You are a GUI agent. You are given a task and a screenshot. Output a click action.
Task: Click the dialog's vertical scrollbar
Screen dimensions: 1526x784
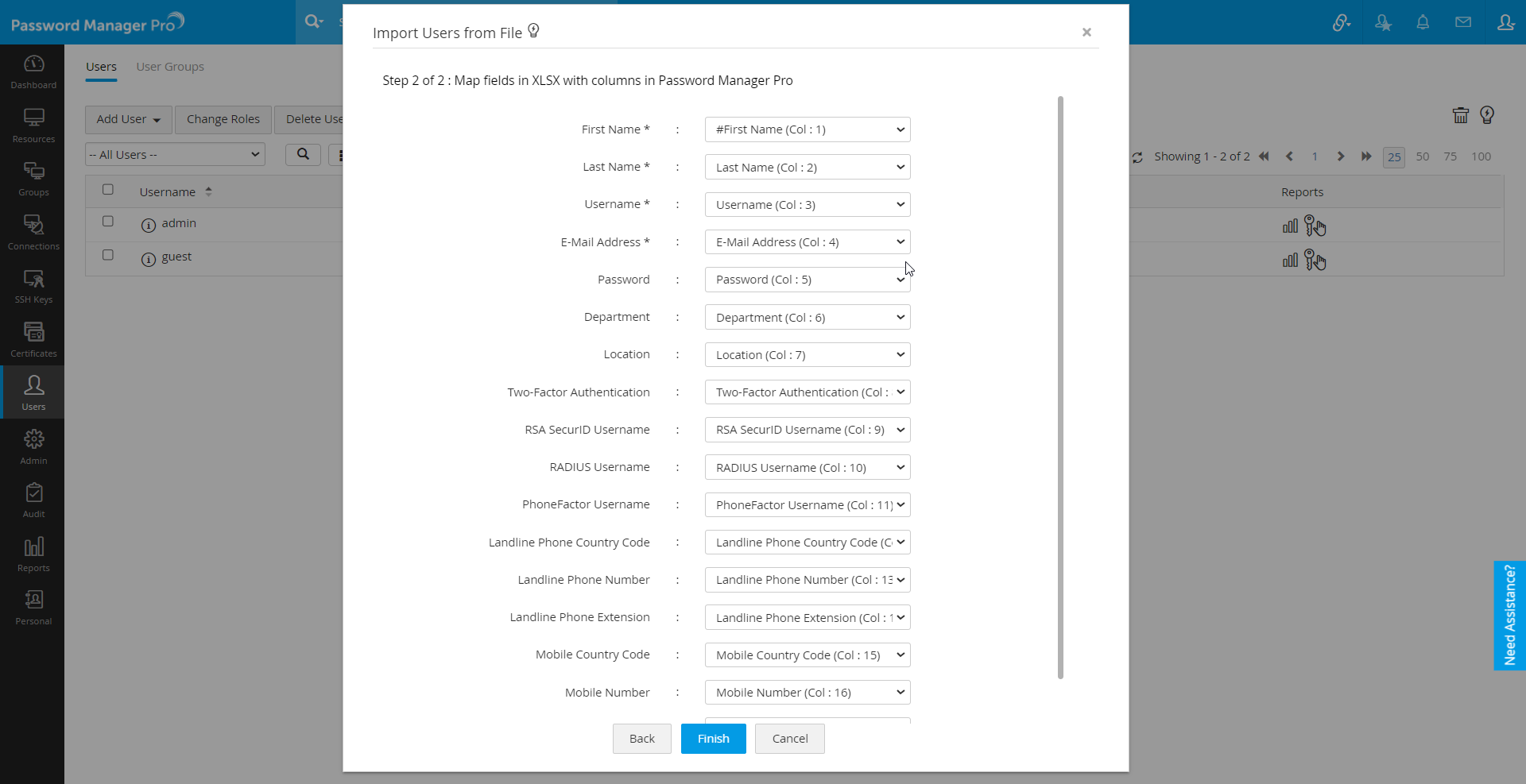pyautogui.click(x=1060, y=388)
